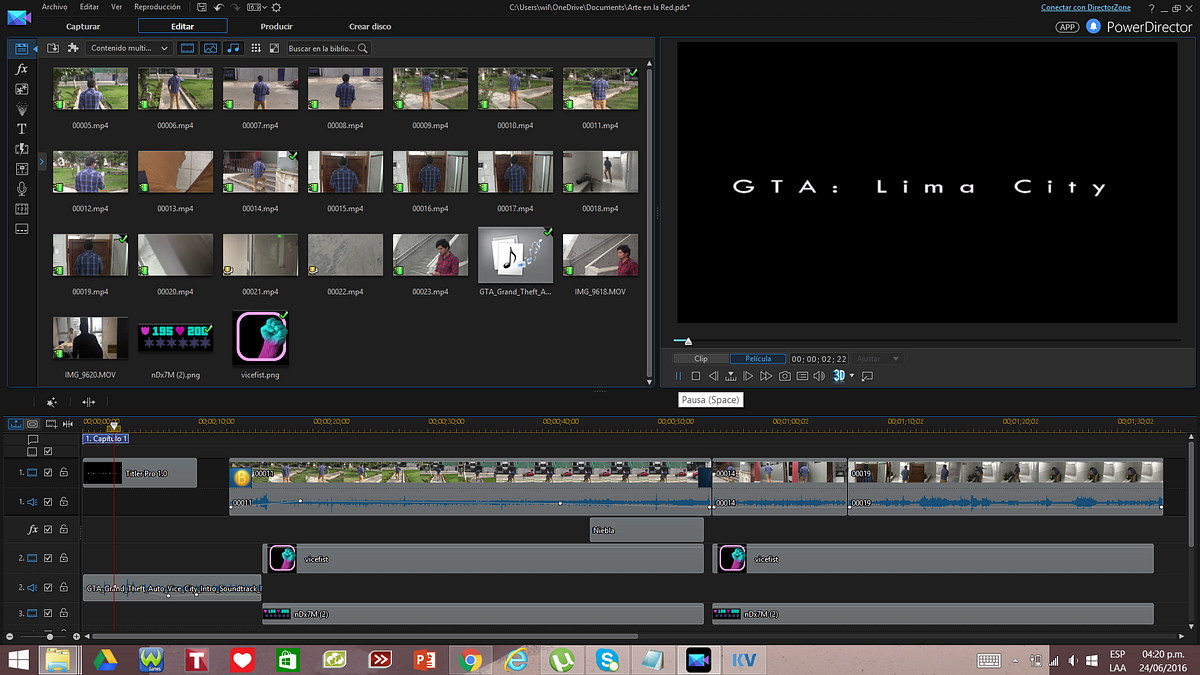Take a snapshot with the camera icon

pyautogui.click(x=785, y=376)
